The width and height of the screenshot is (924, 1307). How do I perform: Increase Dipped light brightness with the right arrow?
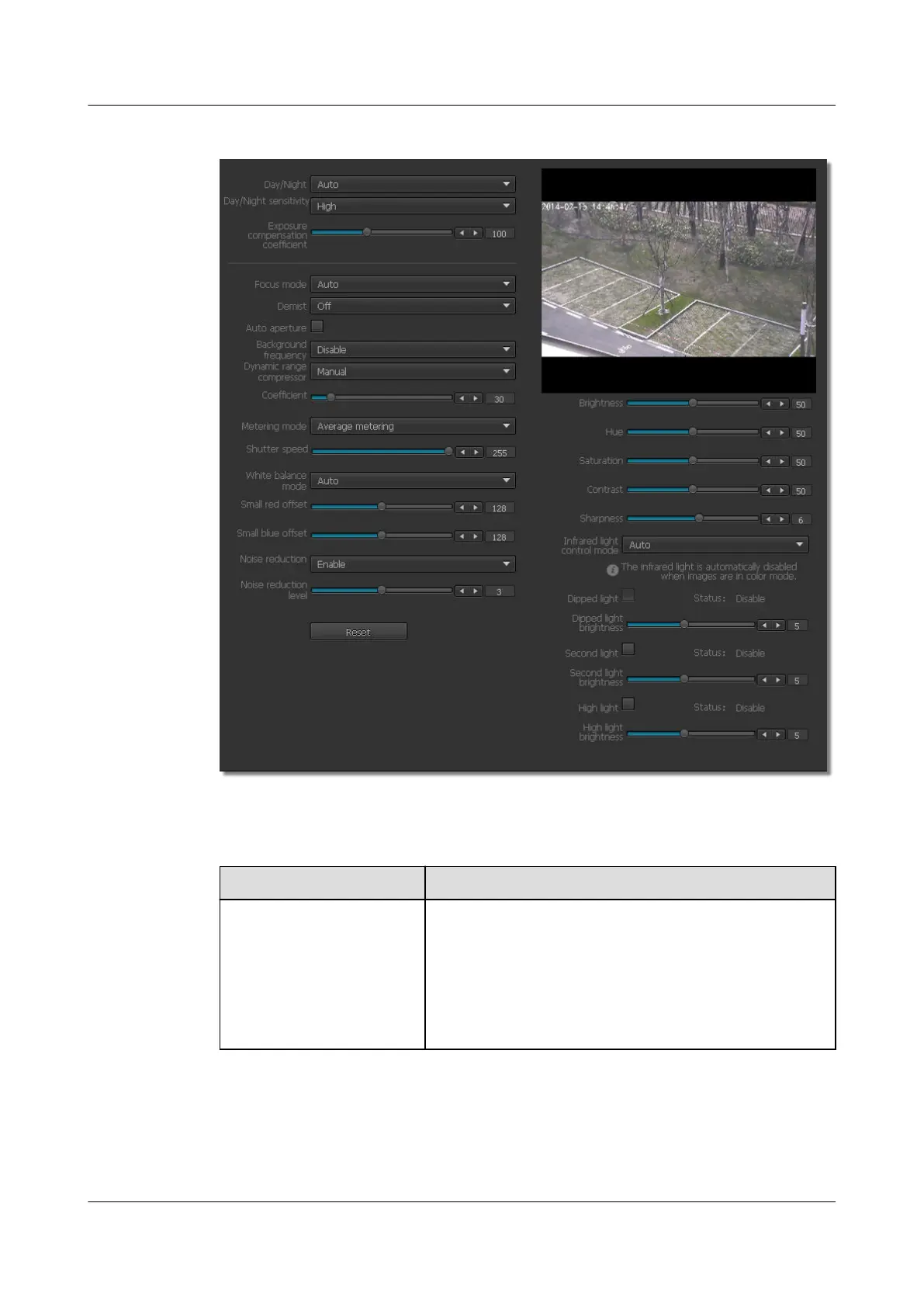point(777,625)
